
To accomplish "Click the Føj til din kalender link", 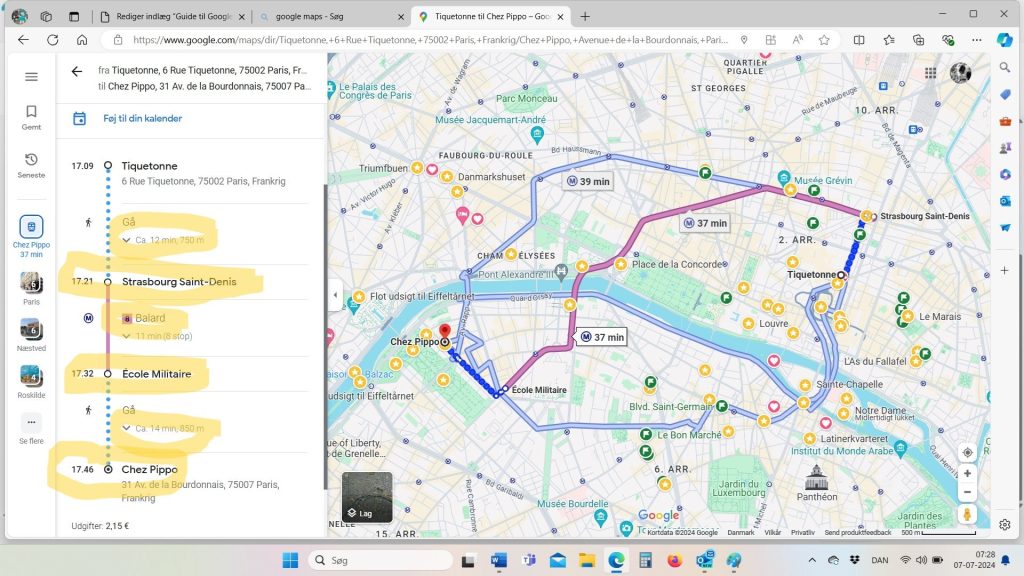I will click(x=142, y=118).
